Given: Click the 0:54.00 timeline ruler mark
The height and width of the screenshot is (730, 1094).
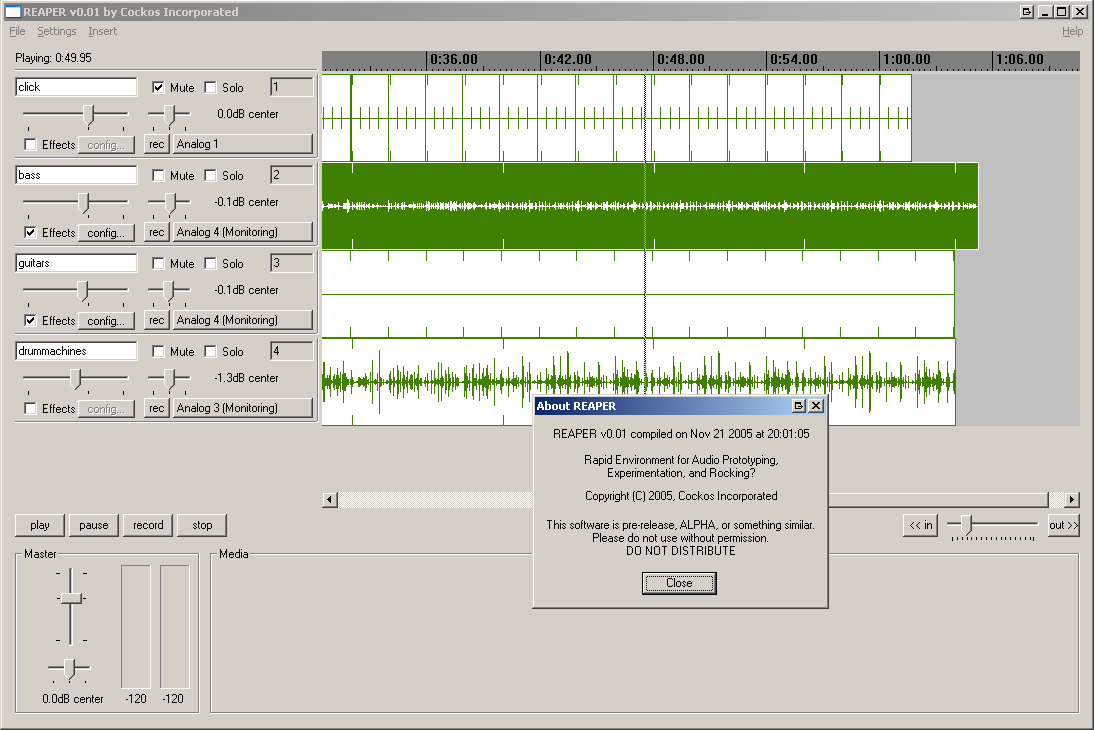Looking at the screenshot, I should 793,59.
